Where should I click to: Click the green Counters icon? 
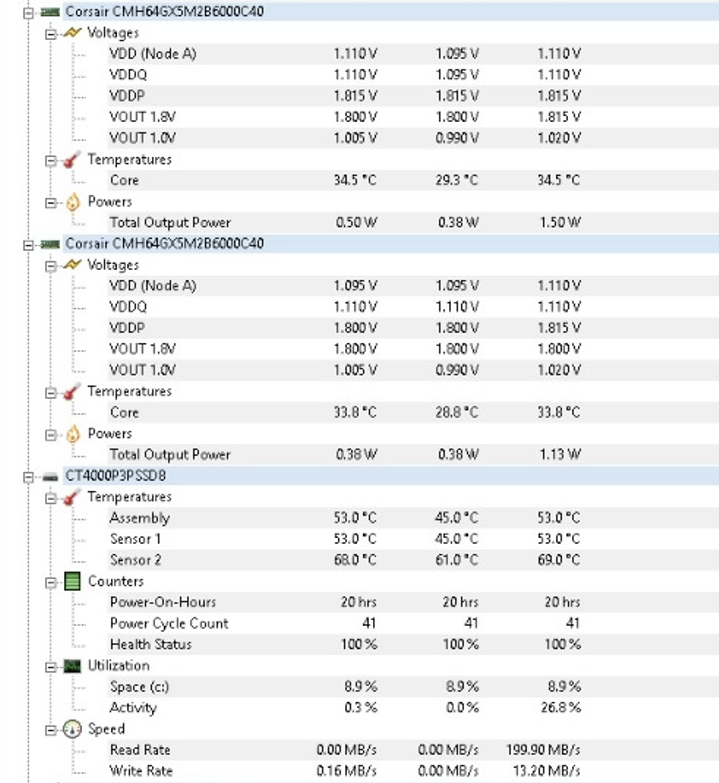pyautogui.click(x=72, y=581)
